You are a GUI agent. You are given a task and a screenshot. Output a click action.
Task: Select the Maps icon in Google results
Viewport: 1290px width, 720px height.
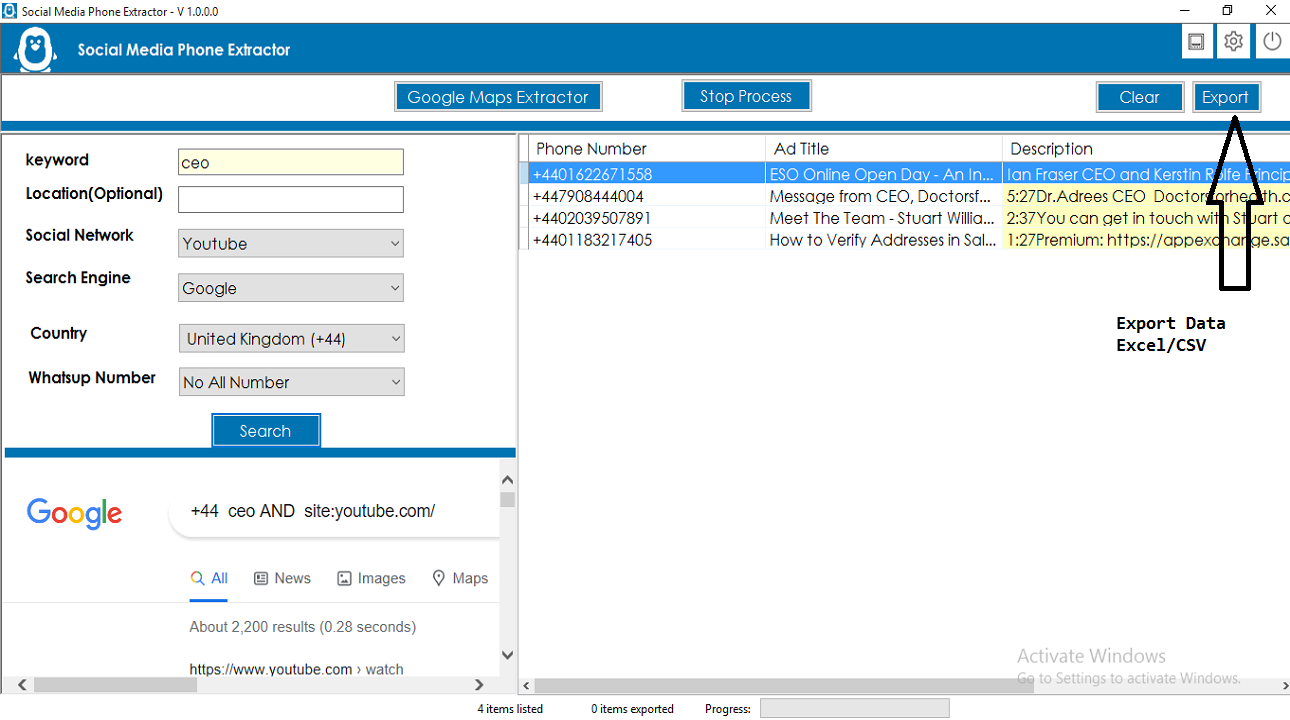pos(460,578)
